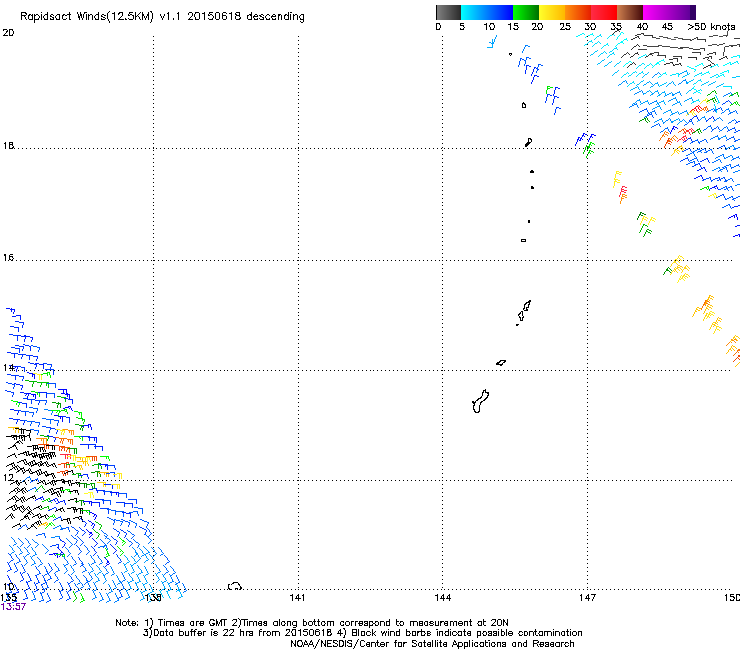Click the gray 0-5 knots legend color

[x=448, y=12]
